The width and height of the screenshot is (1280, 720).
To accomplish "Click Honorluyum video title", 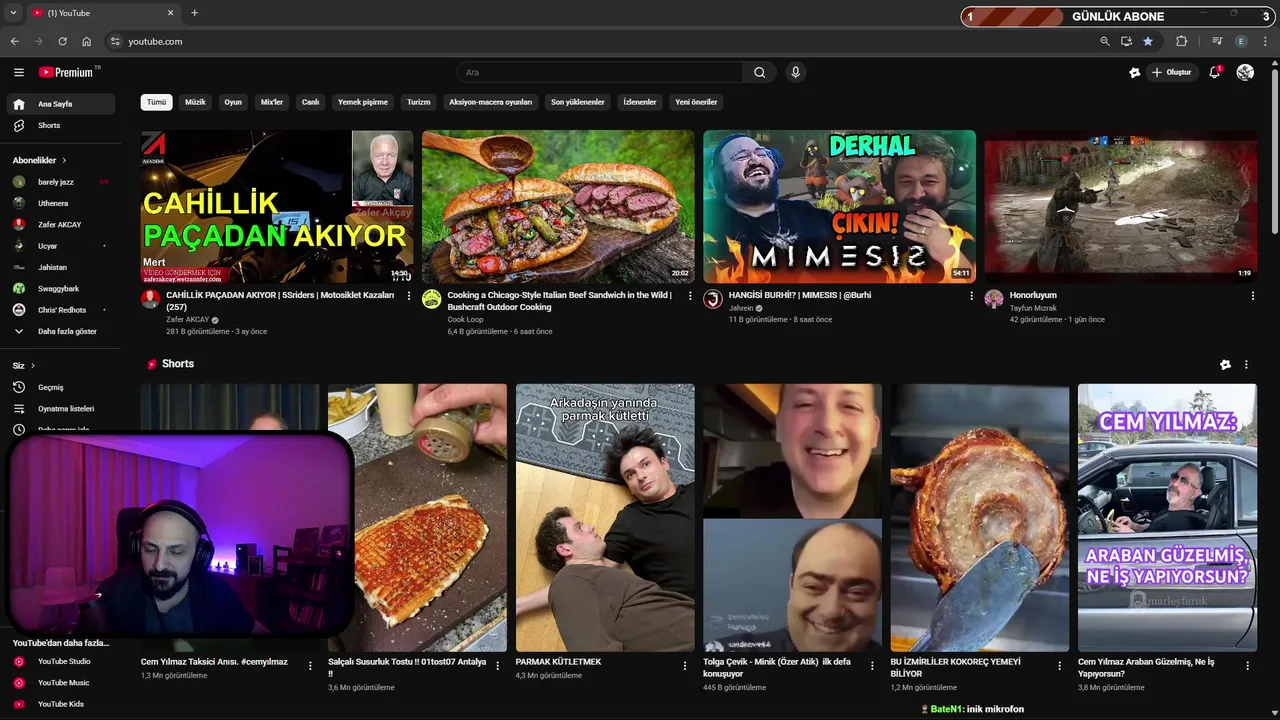I will (1033, 295).
